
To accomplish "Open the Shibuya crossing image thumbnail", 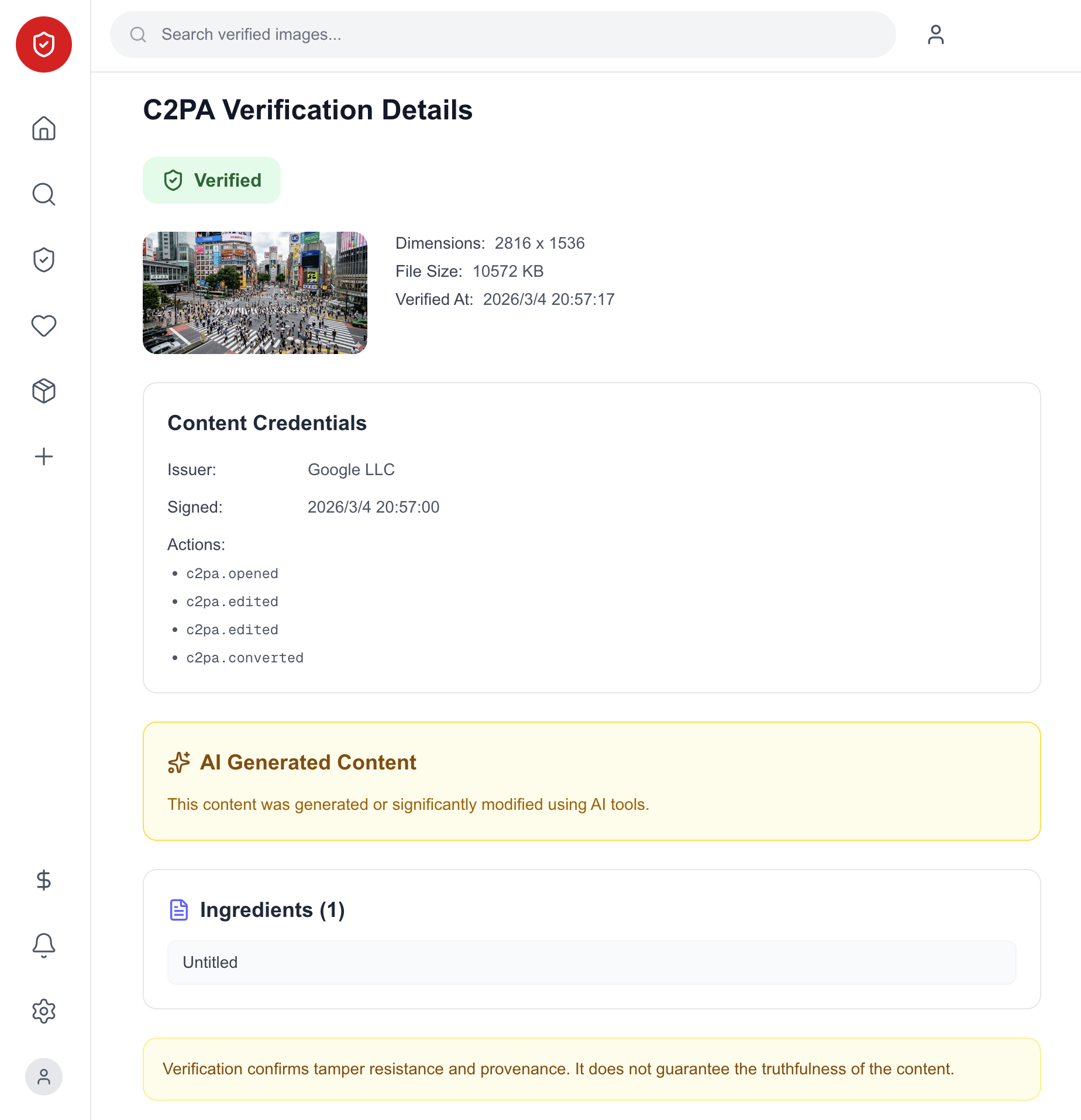I will pyautogui.click(x=255, y=293).
